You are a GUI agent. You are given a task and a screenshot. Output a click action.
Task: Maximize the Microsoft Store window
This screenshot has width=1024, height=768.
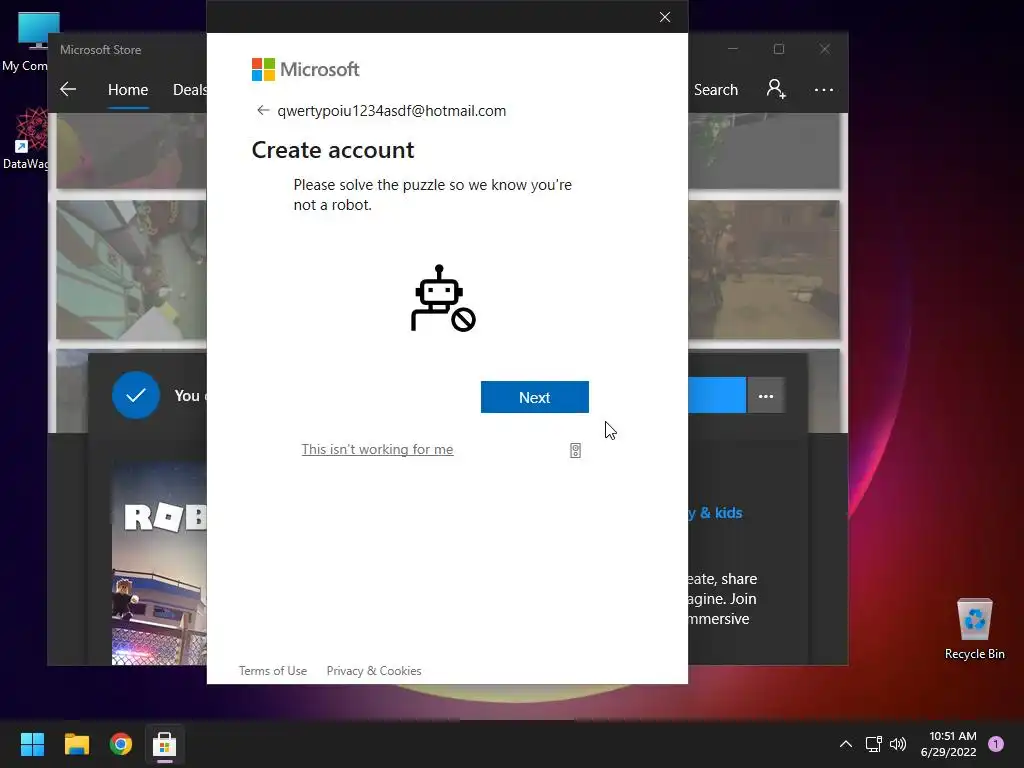coord(778,49)
